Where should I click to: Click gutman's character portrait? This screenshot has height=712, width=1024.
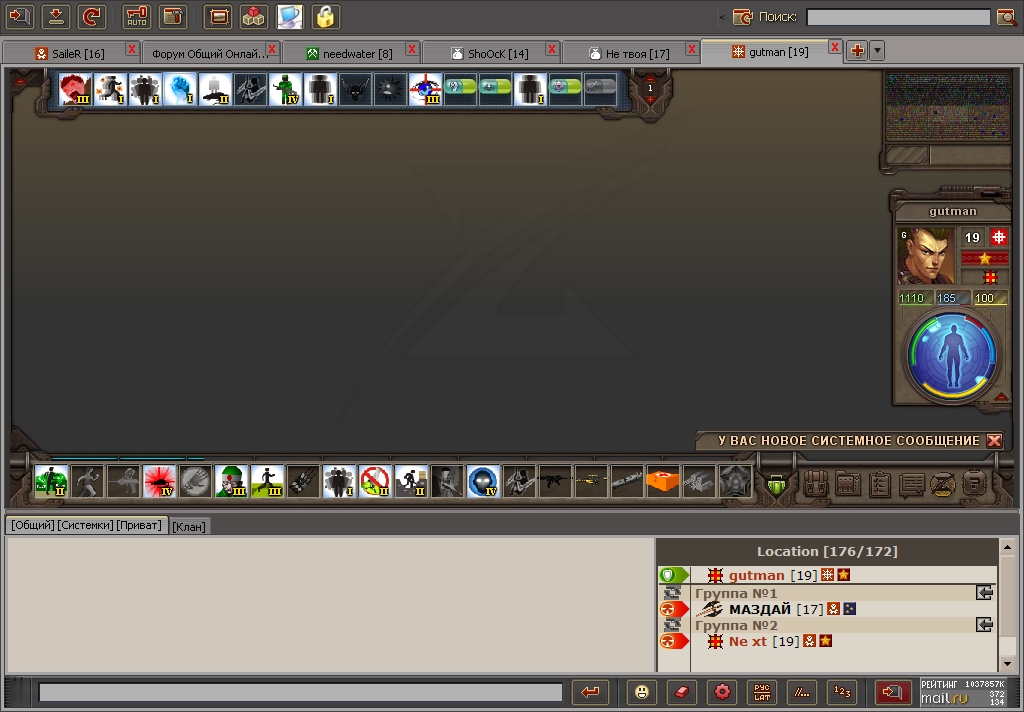coord(925,255)
